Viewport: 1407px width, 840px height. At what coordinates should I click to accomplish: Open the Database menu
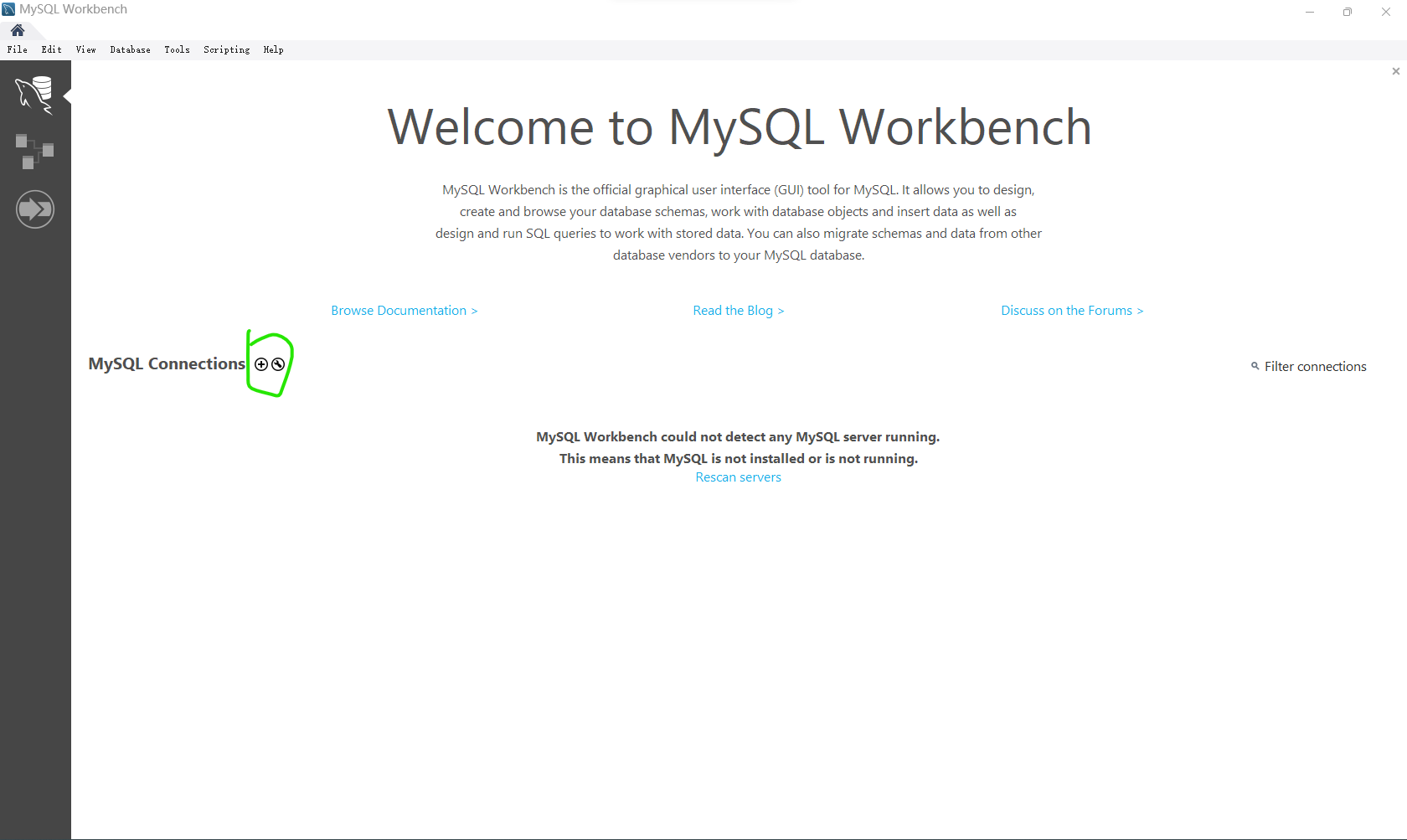131,50
